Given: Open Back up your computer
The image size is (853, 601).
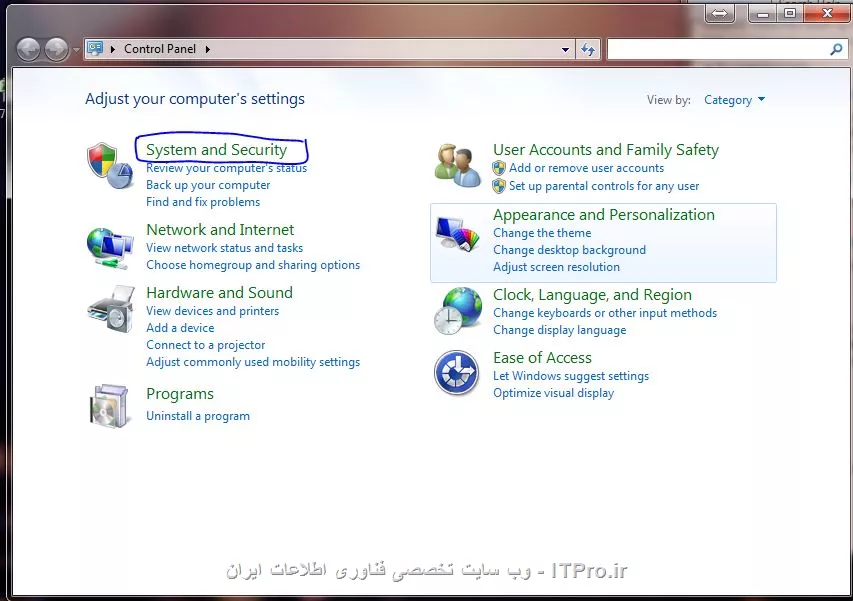Looking at the screenshot, I should point(208,185).
